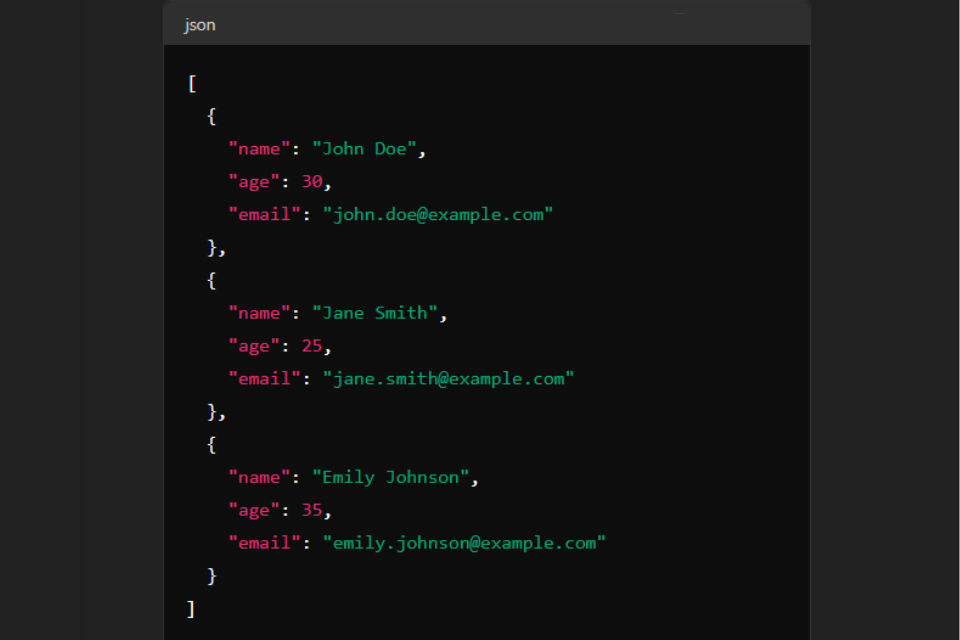Click the "name" key above age 30
The image size is (960, 640).
point(260,149)
